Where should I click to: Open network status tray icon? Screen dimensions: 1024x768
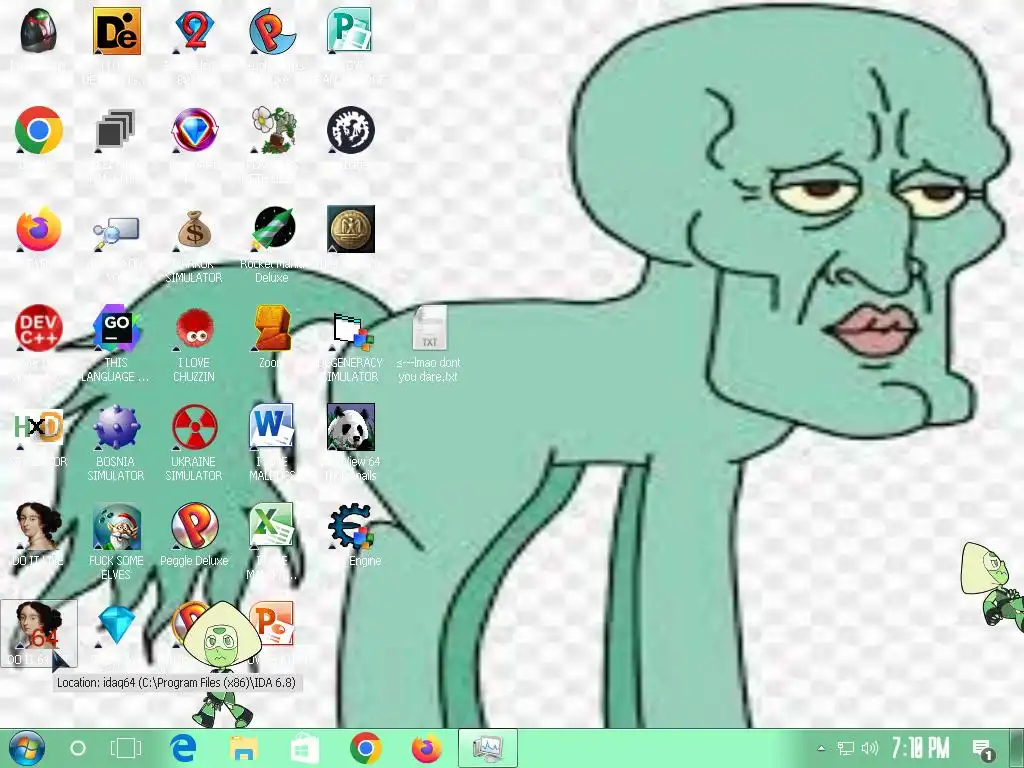pyautogui.click(x=846, y=748)
